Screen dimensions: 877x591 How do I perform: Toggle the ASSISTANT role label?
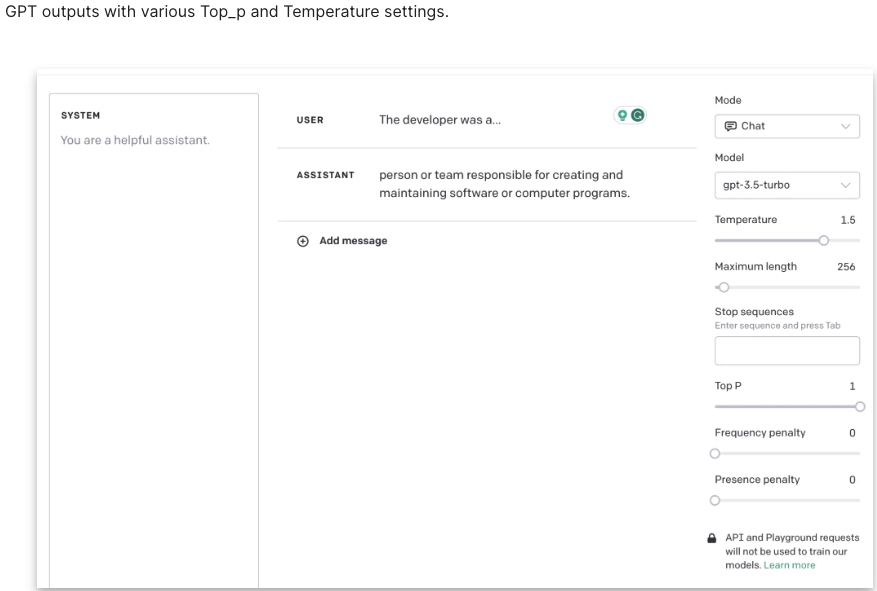pos(325,175)
